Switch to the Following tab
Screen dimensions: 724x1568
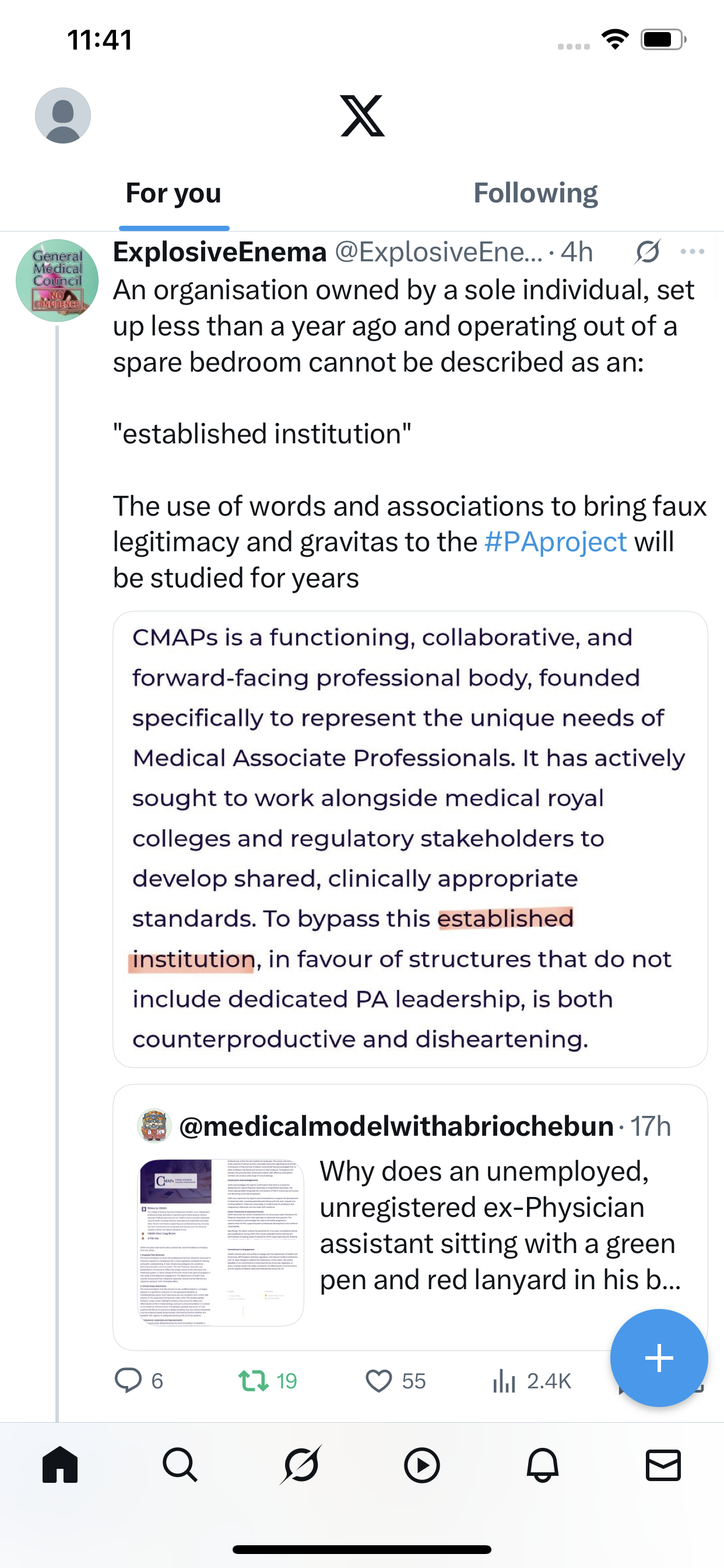[535, 194]
